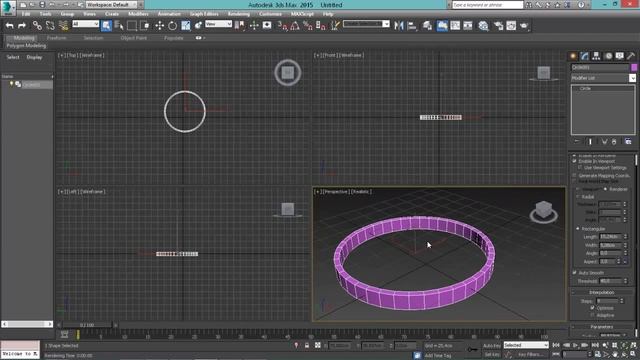Open the Render Setup icon
This screenshot has height=360, width=640.
(498, 26)
